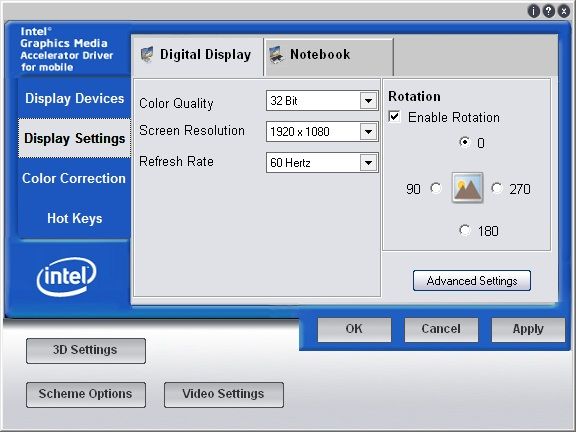Select the 90 degree rotation radio

436,188
